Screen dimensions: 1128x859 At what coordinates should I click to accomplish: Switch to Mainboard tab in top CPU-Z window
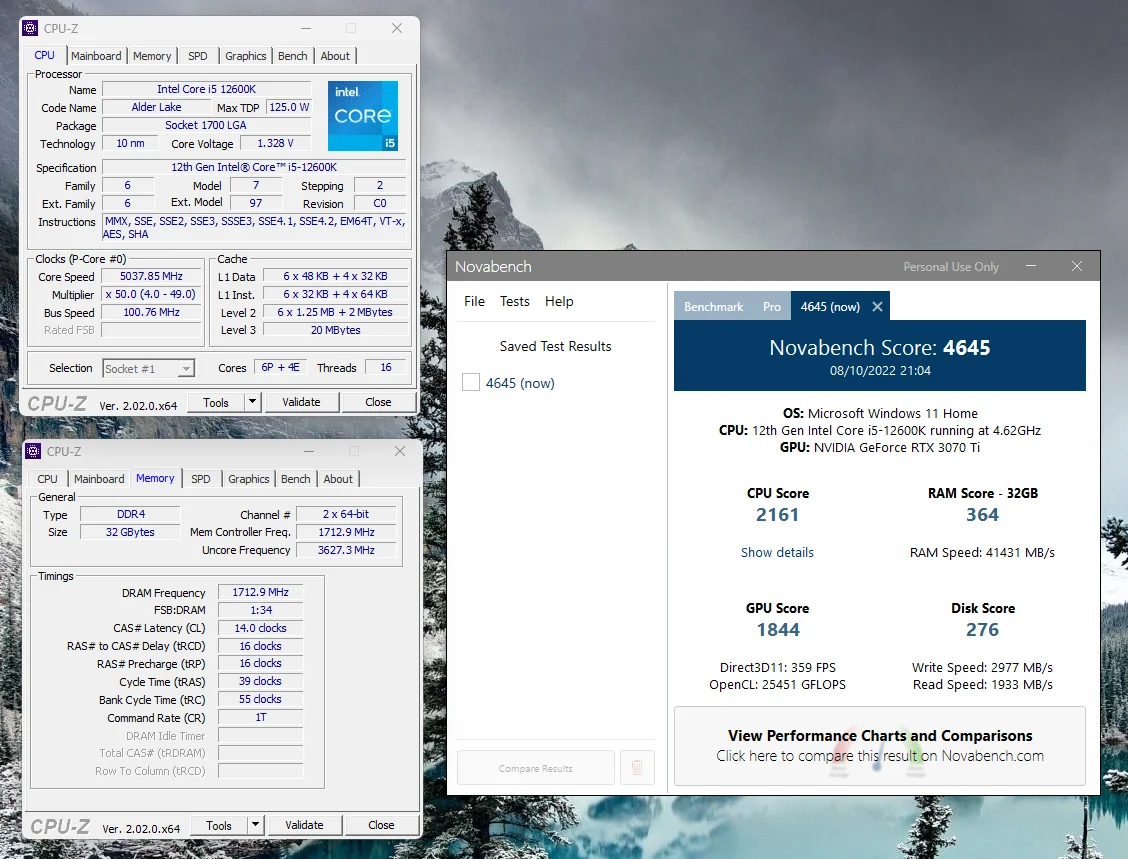(x=96, y=56)
